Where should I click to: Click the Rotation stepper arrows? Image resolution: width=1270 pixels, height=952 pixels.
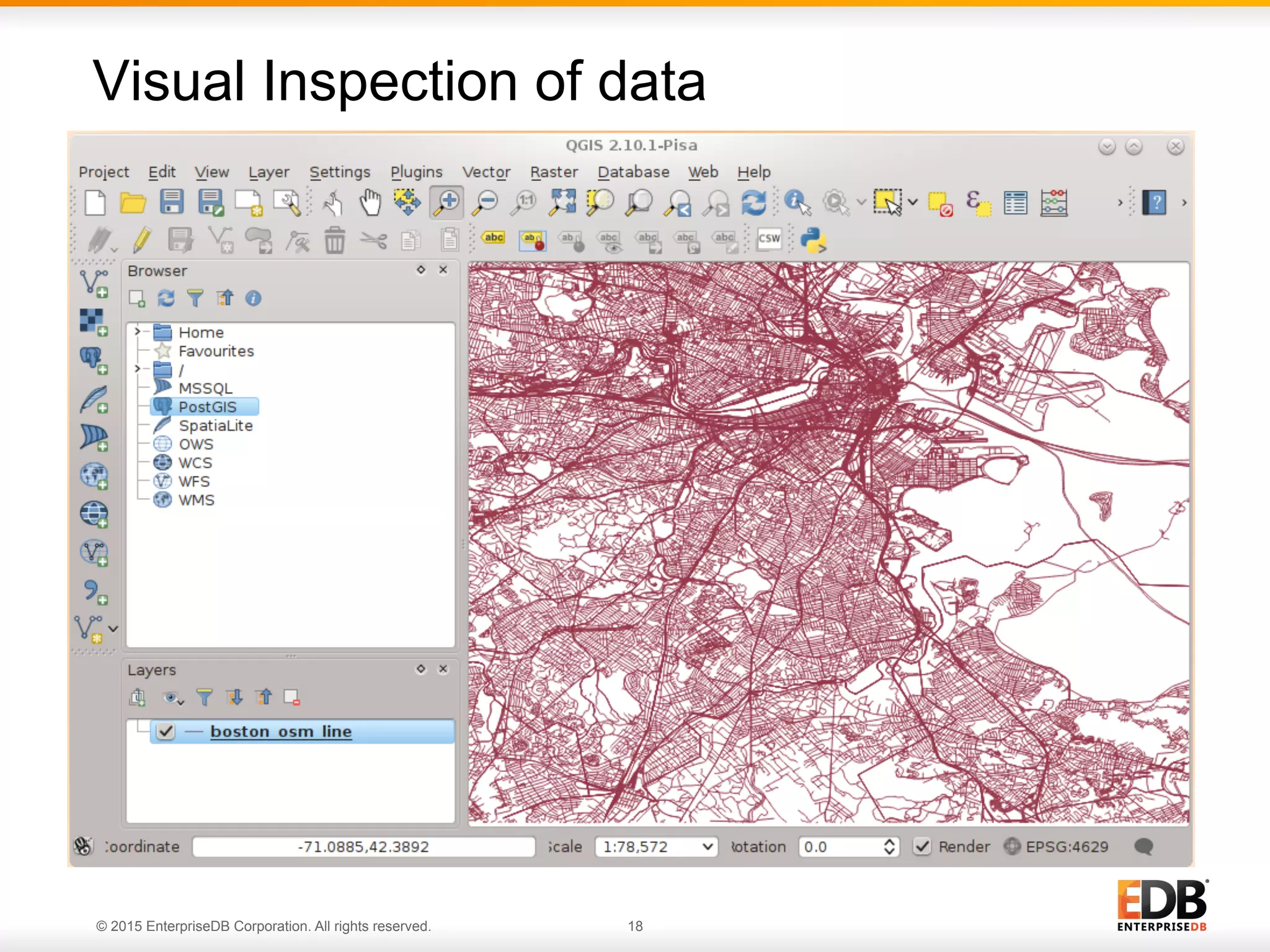tap(889, 847)
